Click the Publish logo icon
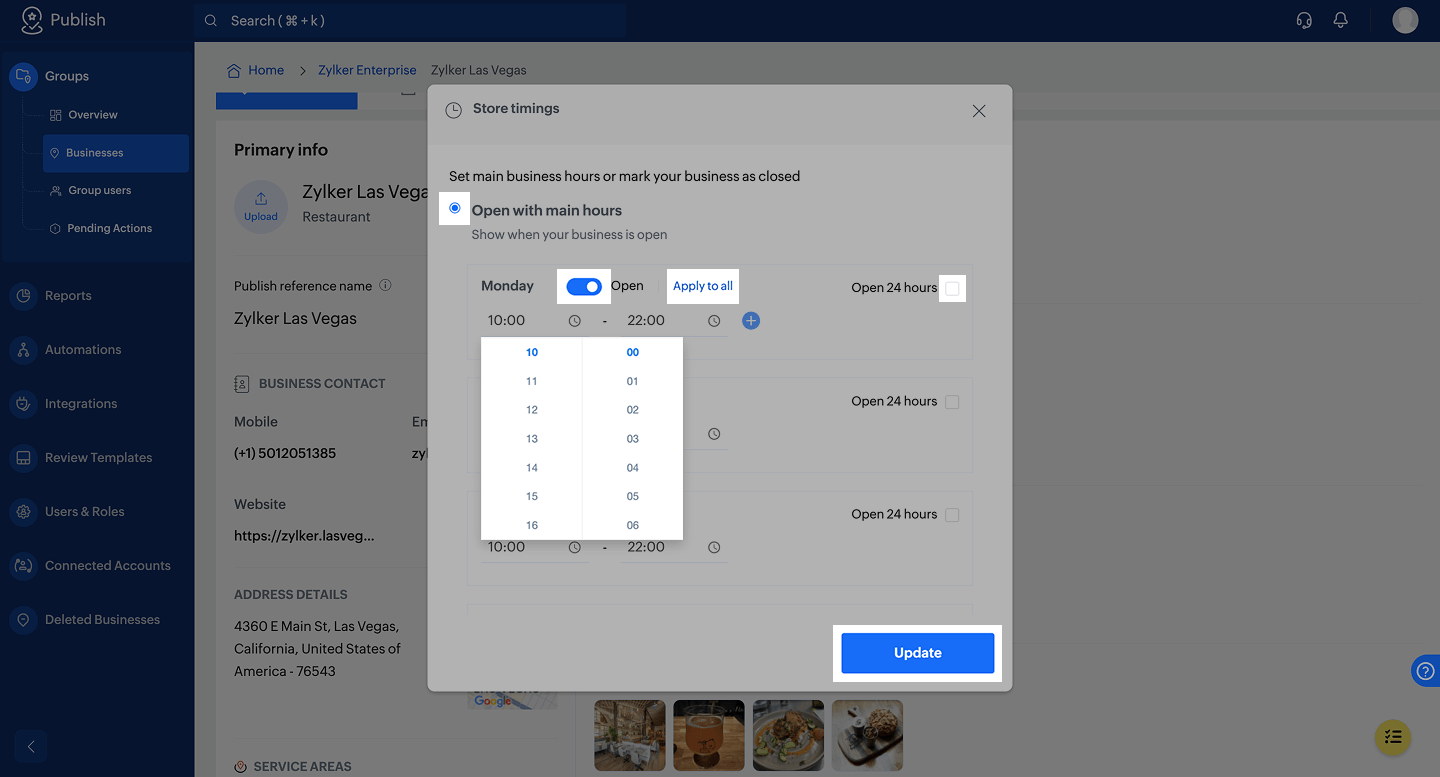1440x777 pixels. point(32,20)
